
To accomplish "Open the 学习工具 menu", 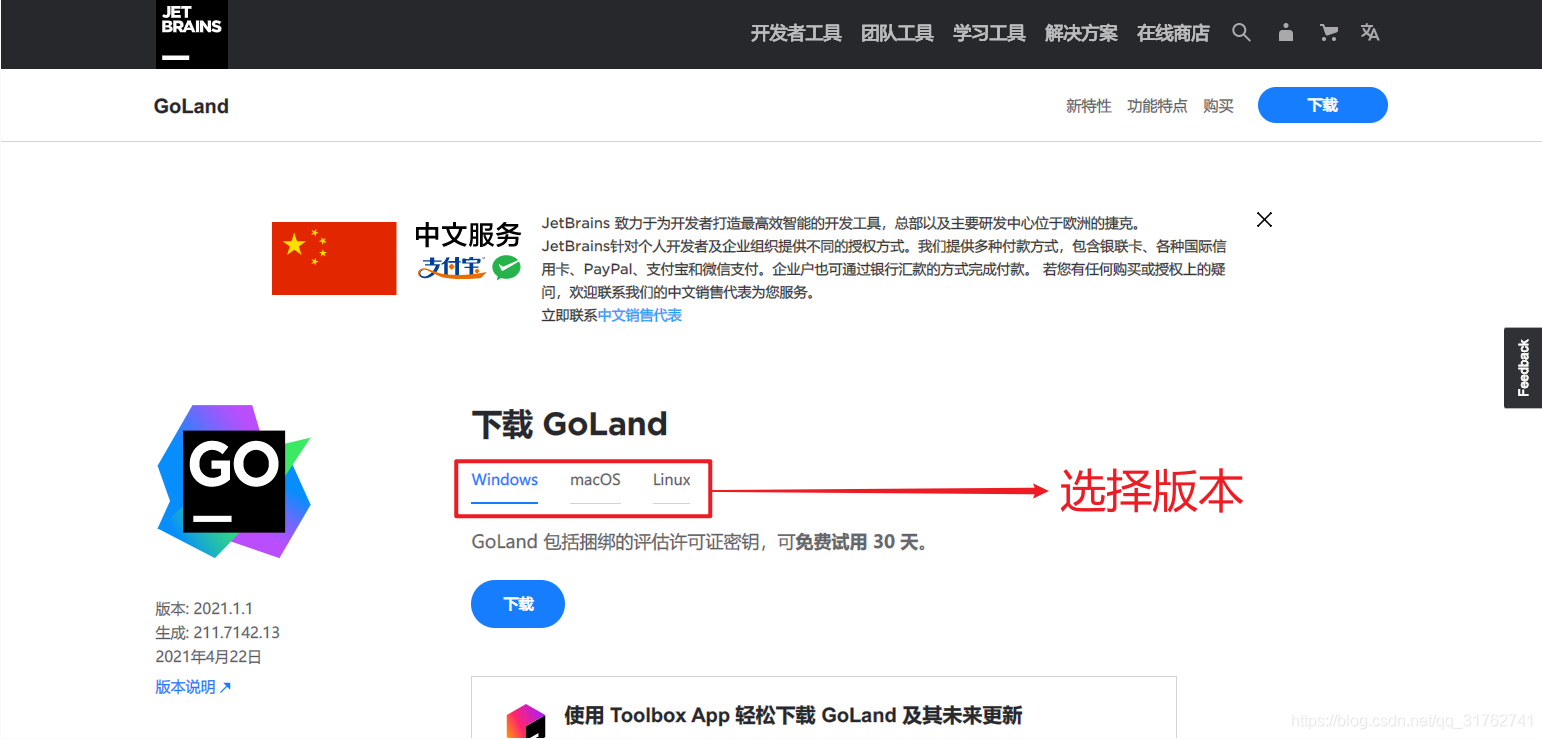I will pyautogui.click(x=989, y=34).
